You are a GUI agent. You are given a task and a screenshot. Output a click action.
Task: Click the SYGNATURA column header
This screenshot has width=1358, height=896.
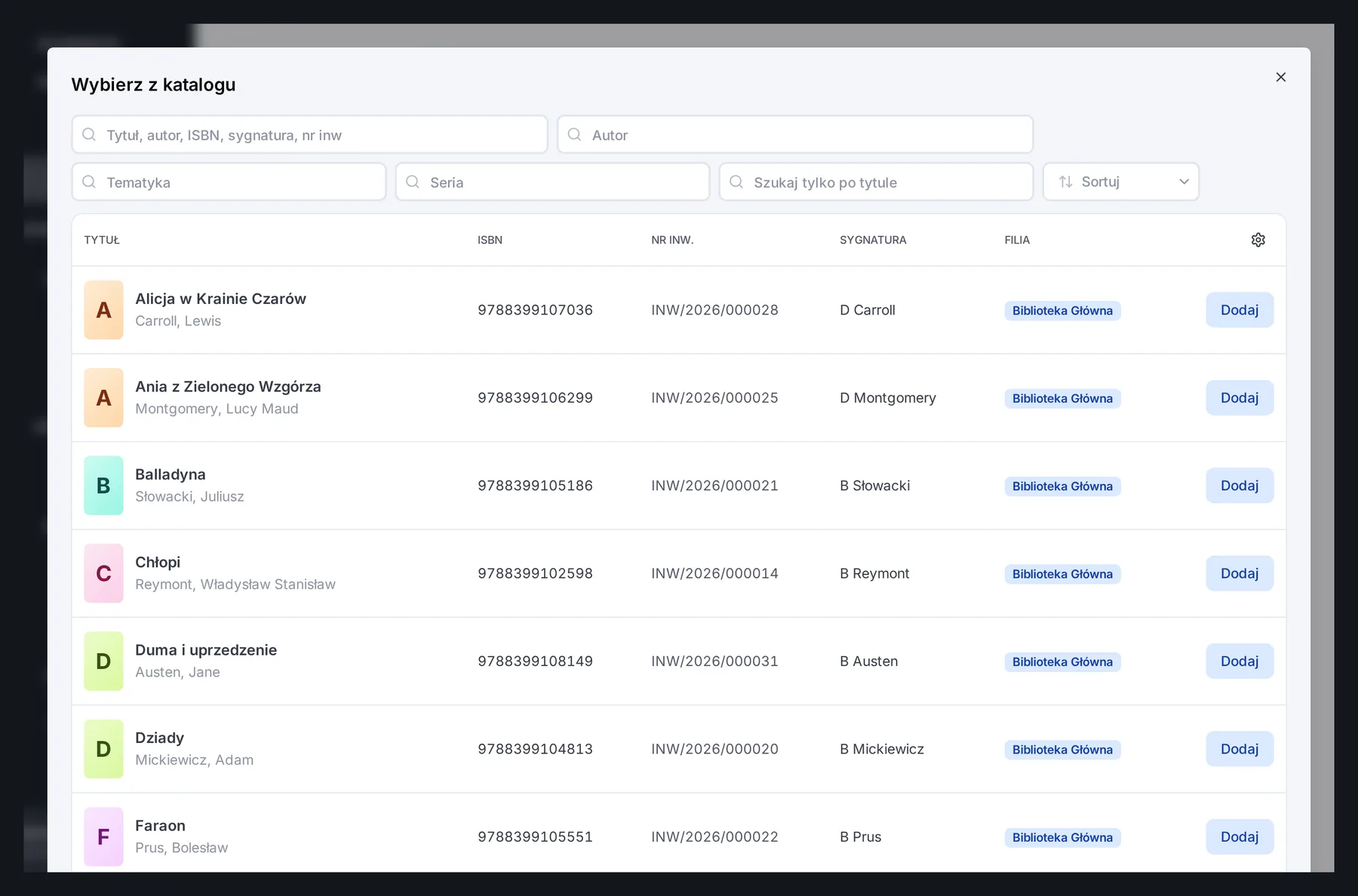[x=873, y=240]
